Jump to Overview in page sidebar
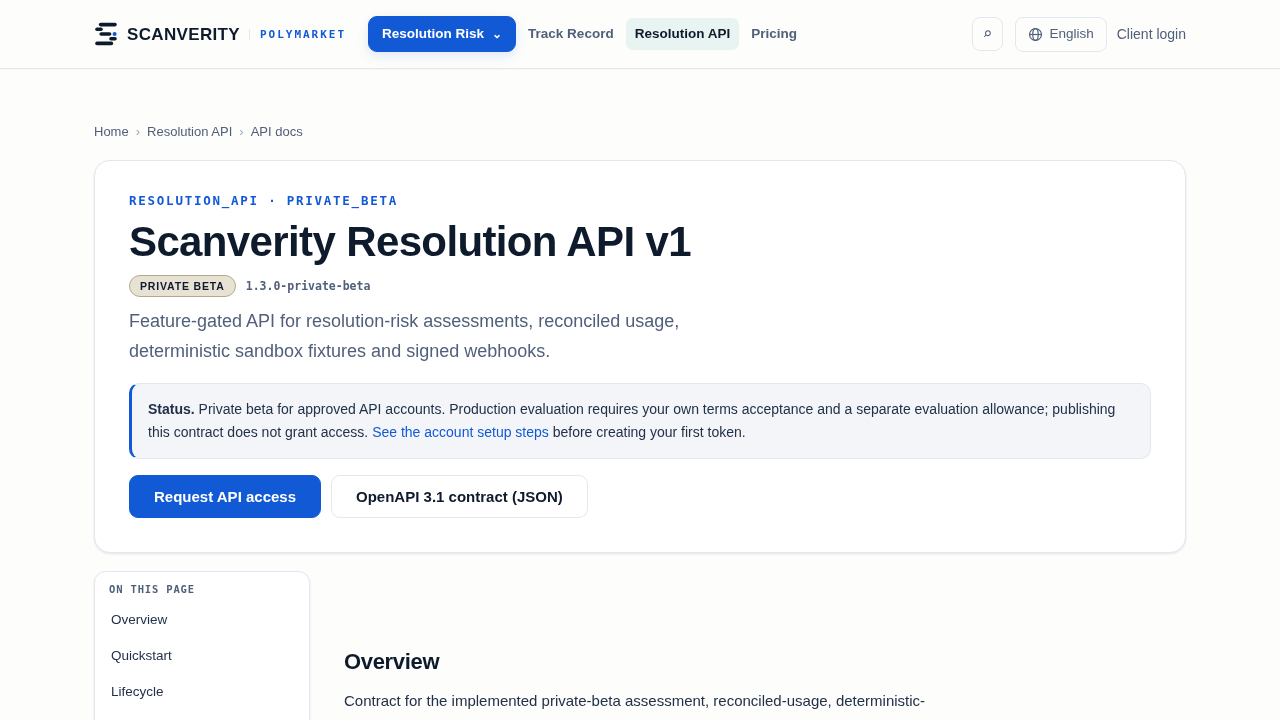Viewport: 1280px width, 720px height. 139,620
